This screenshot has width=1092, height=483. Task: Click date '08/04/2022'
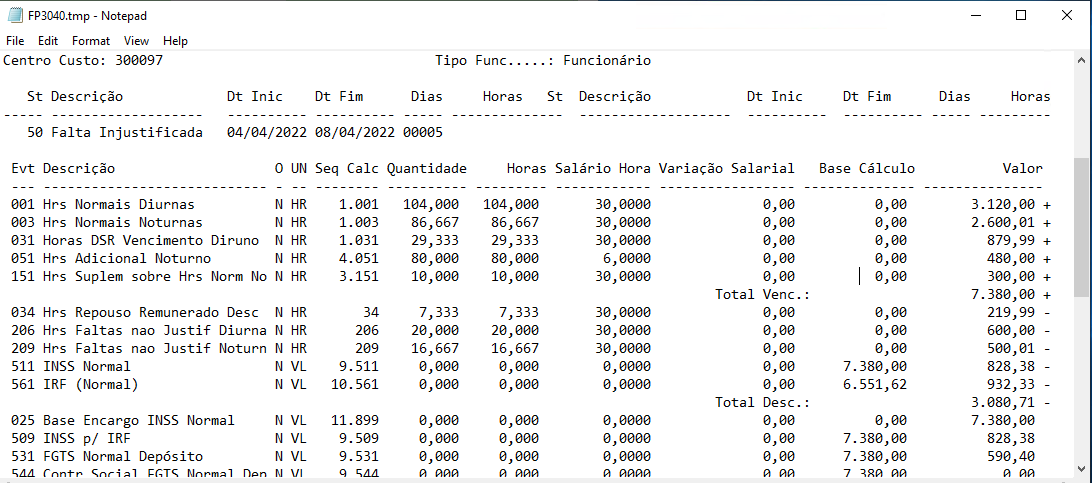[355, 132]
